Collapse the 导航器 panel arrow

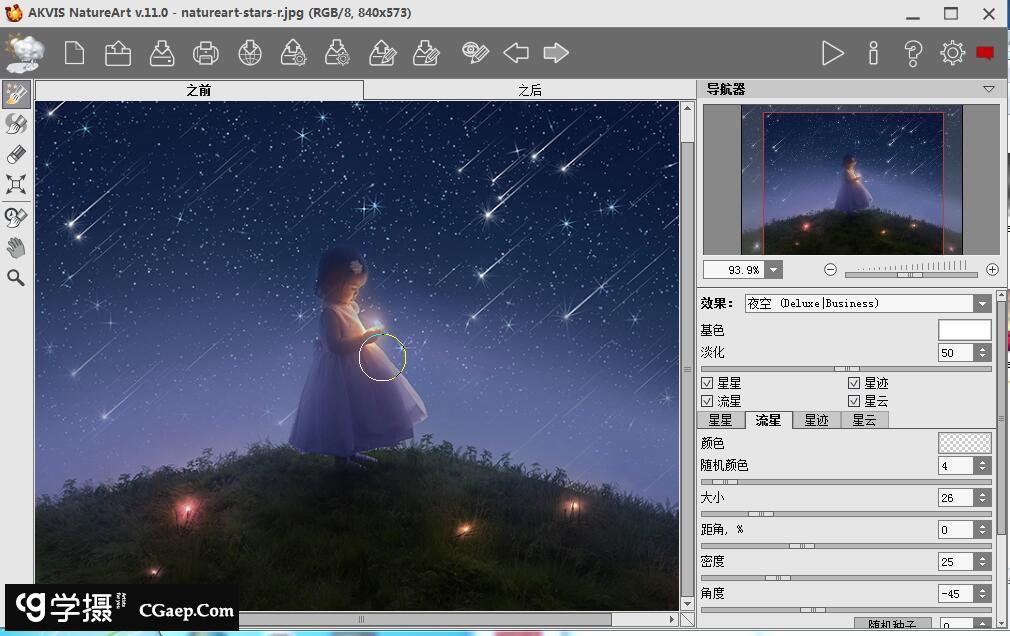point(989,89)
